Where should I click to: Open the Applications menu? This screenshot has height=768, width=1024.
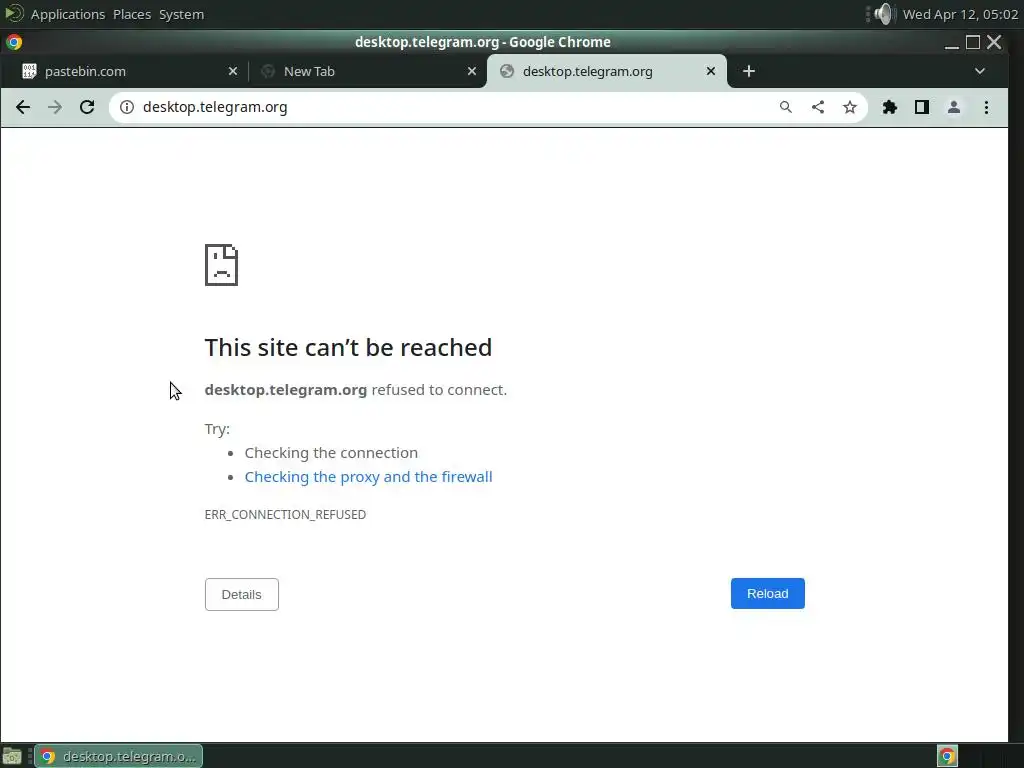[x=67, y=14]
